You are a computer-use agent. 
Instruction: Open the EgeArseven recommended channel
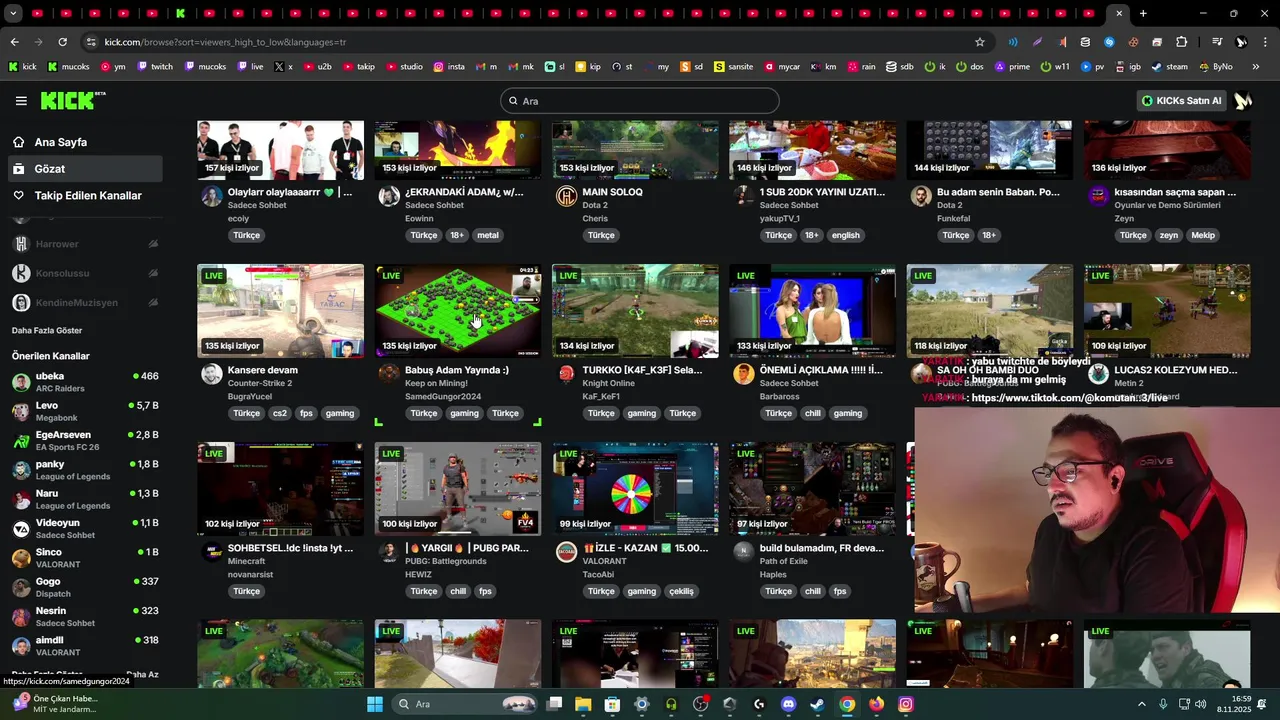pos(85,441)
